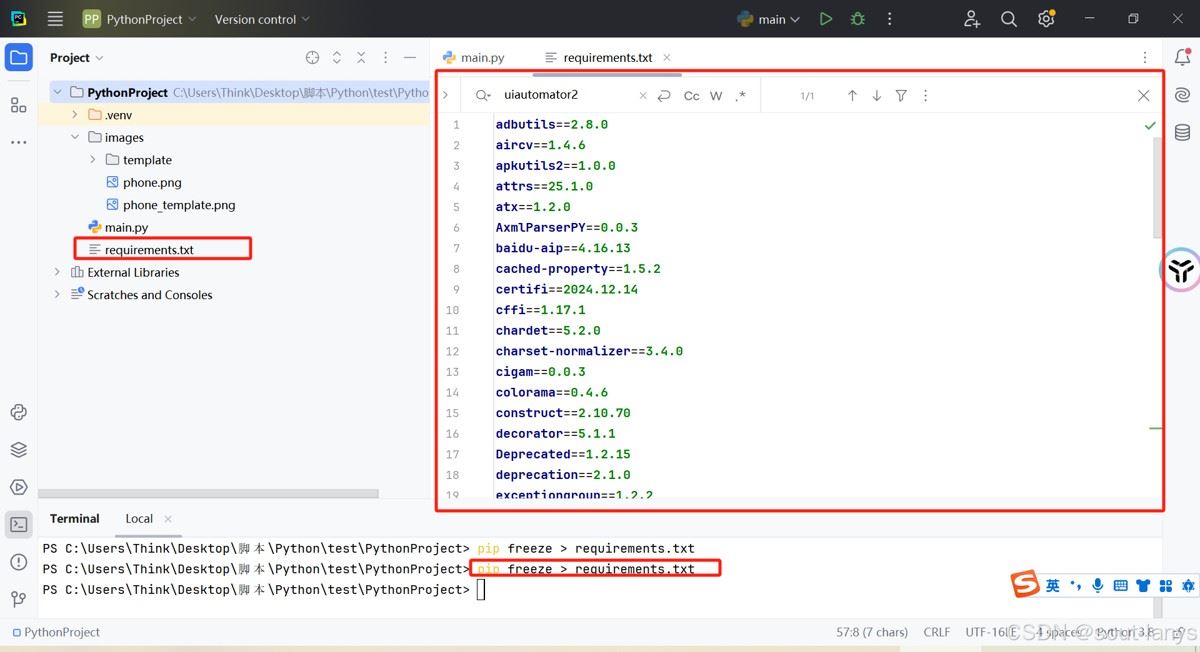
Task: Close the Local terminal tab
Action: coord(168,519)
